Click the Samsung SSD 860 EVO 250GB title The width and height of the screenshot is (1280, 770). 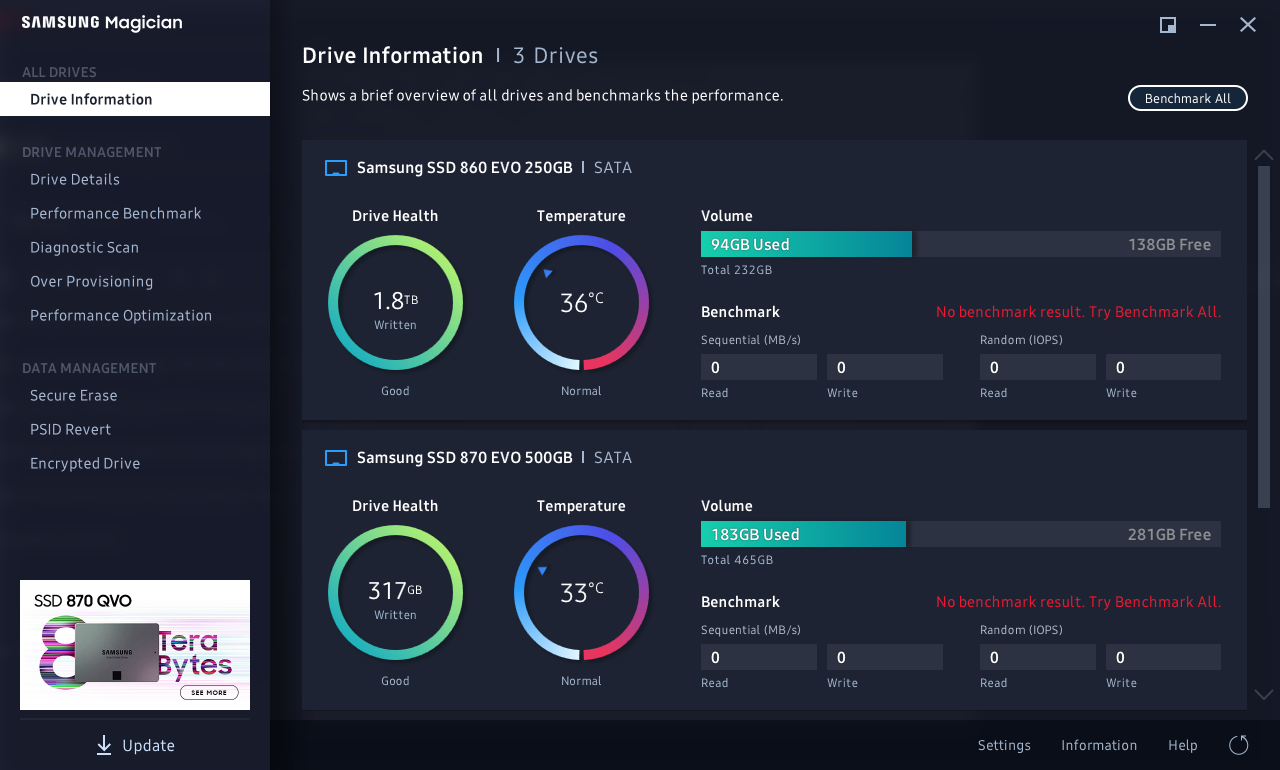tap(464, 168)
